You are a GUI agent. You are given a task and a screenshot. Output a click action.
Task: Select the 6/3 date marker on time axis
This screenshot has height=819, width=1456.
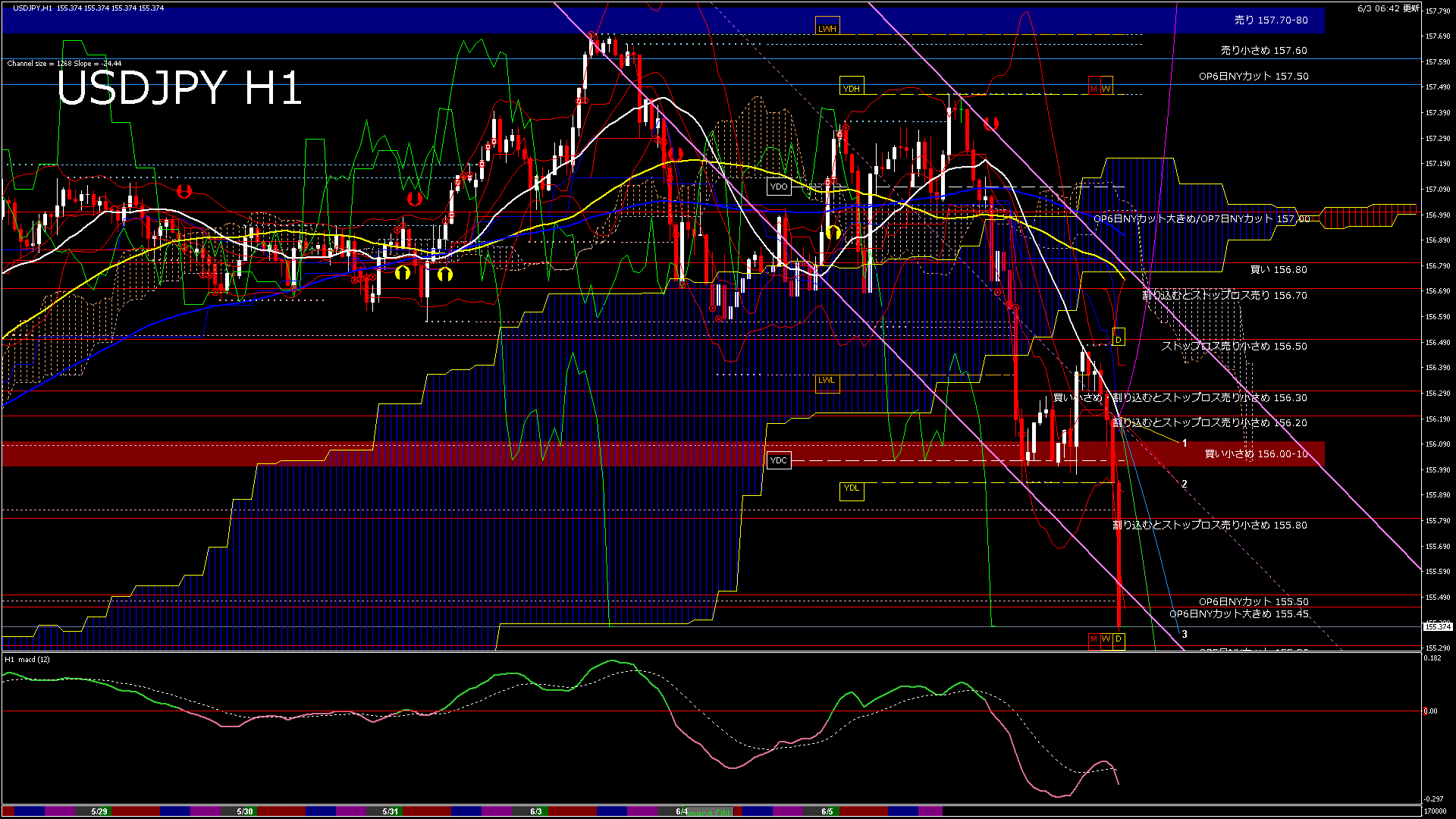(536, 811)
